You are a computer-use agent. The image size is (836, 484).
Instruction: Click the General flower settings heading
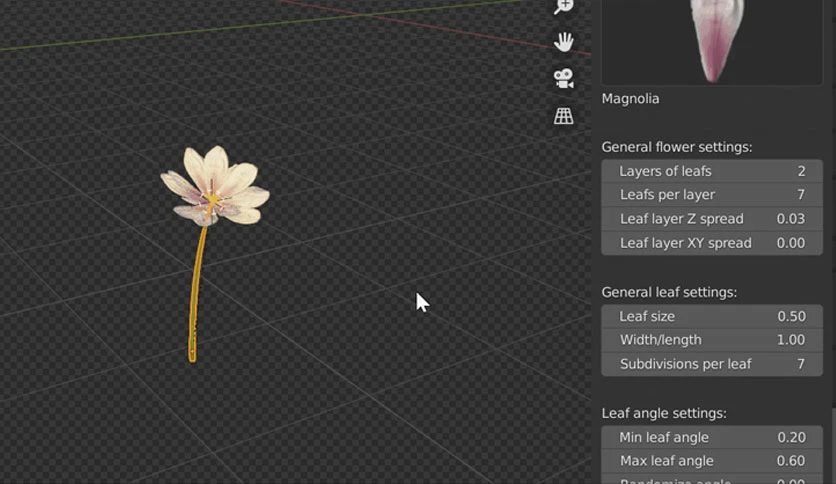tap(677, 147)
